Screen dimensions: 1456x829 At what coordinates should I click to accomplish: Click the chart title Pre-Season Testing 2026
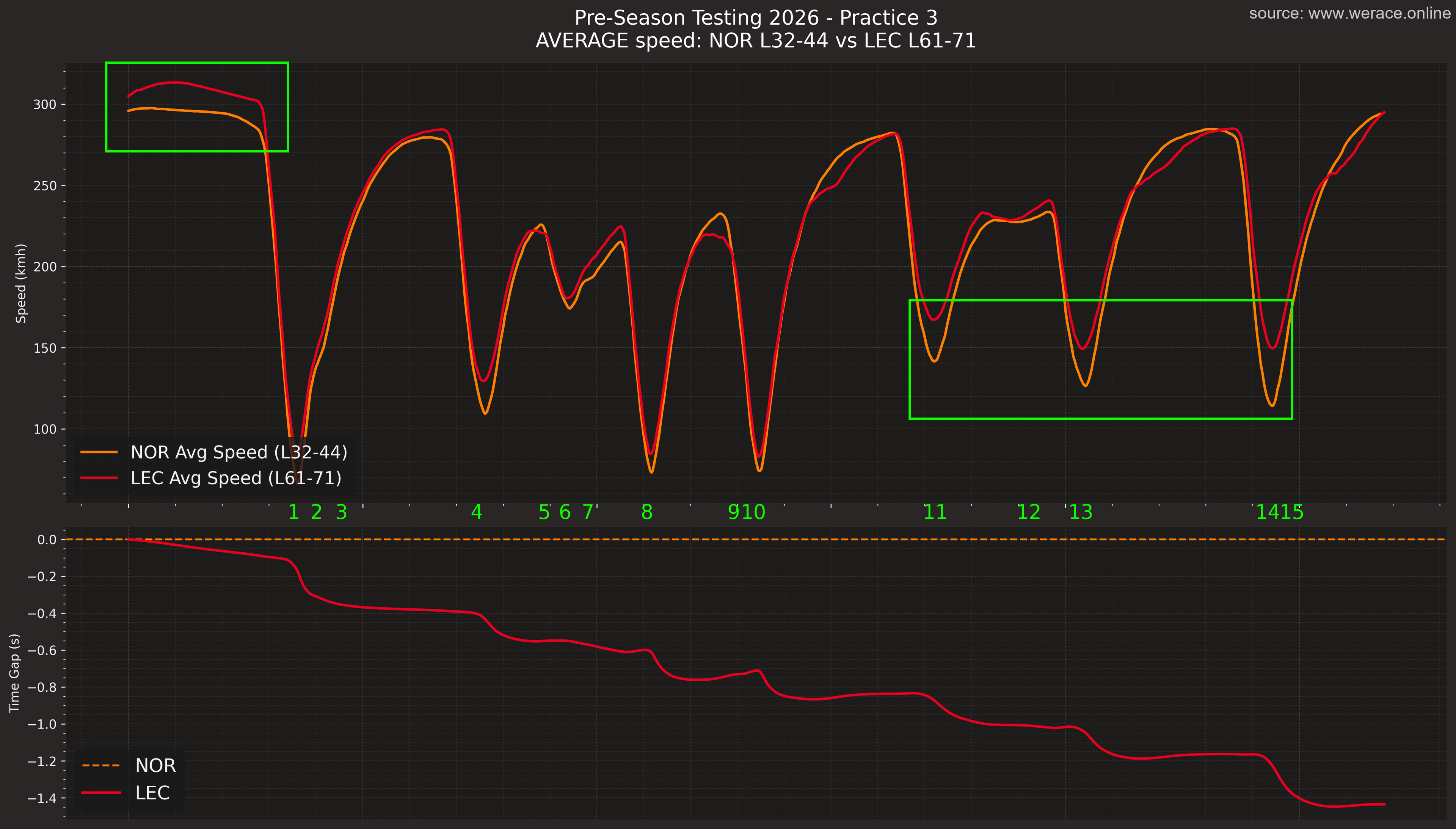click(x=755, y=18)
